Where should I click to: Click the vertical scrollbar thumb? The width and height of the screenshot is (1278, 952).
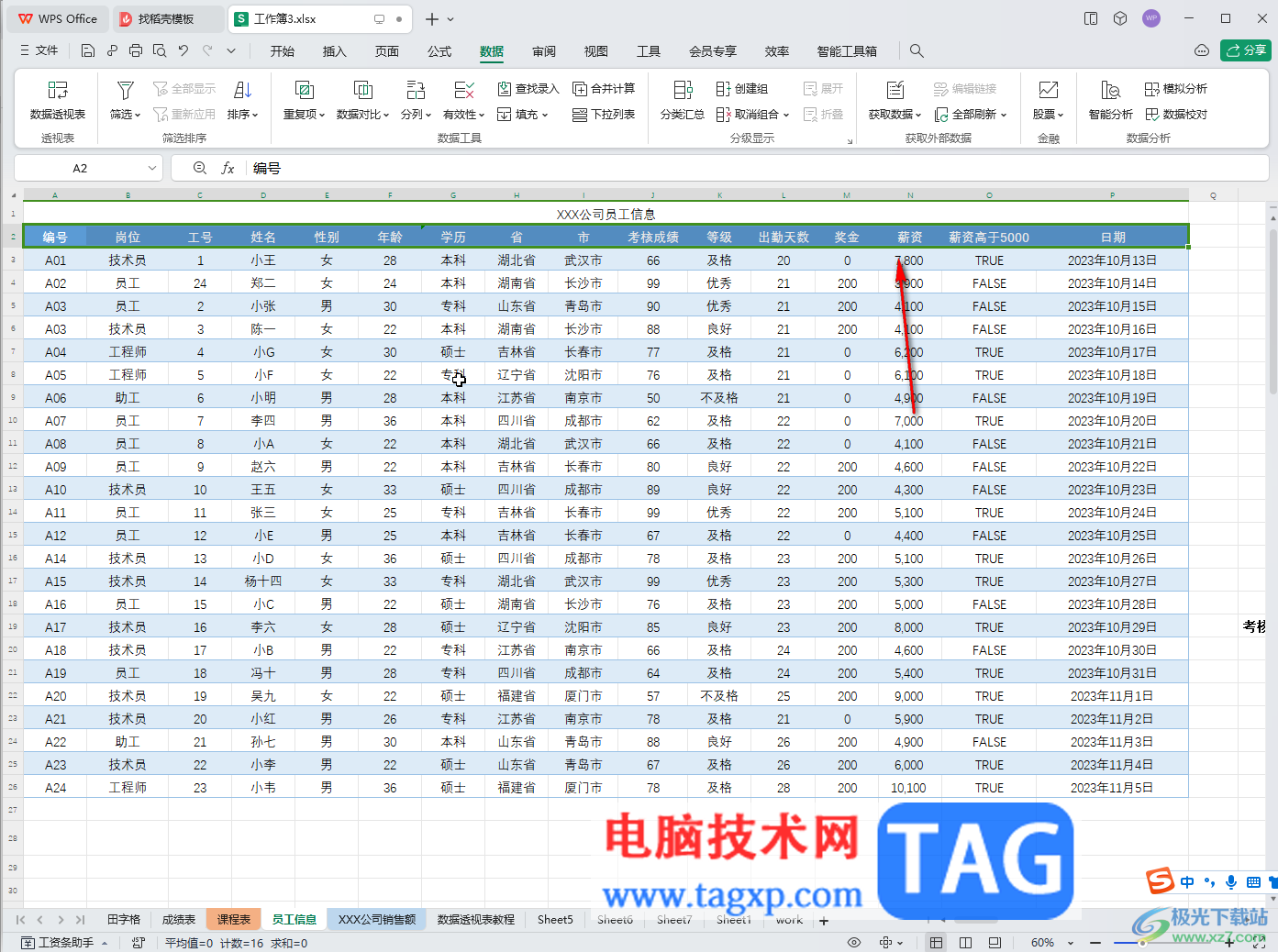[1272, 312]
